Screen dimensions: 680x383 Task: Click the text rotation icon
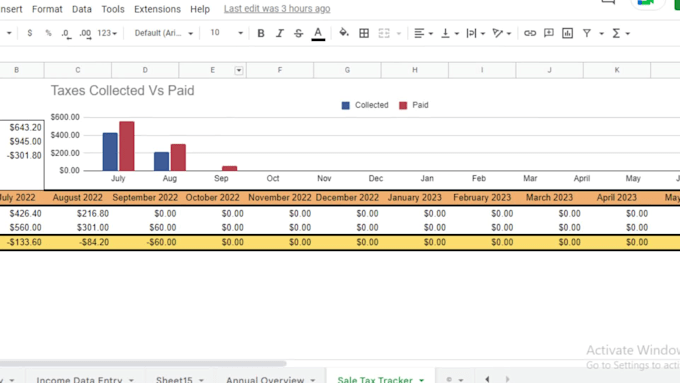497,33
